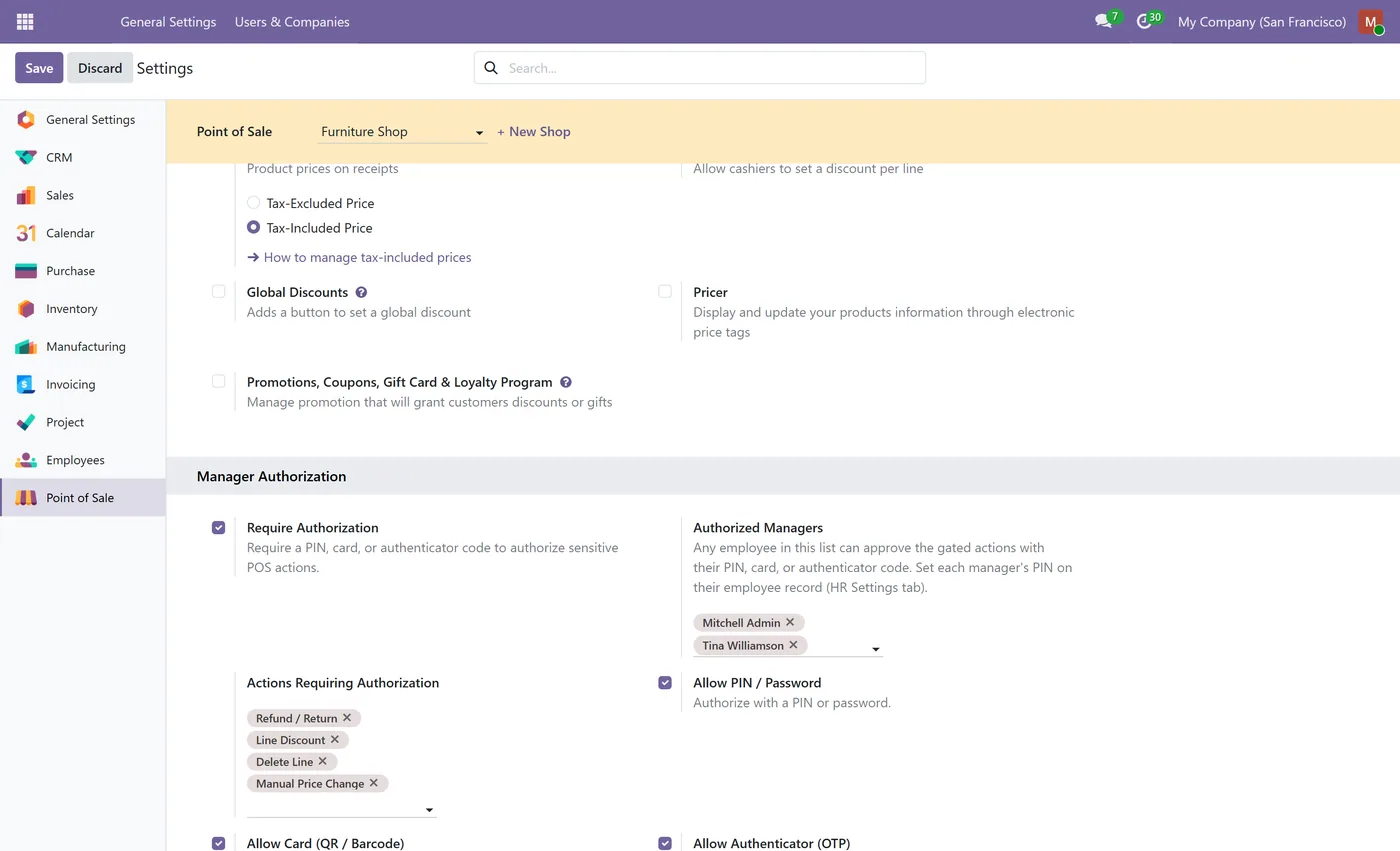Image resolution: width=1400 pixels, height=851 pixels.
Task: Expand the Authorized Managers dropdown arrow
Action: pos(876,649)
